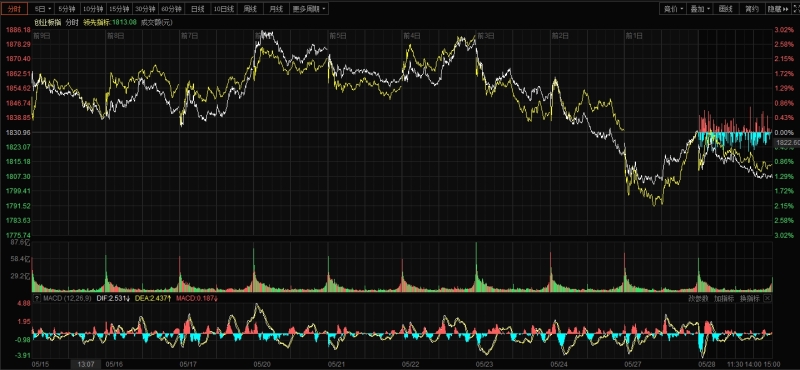Choose the 月线 period tab
Viewport: 800px width, 370px height.
276,9
